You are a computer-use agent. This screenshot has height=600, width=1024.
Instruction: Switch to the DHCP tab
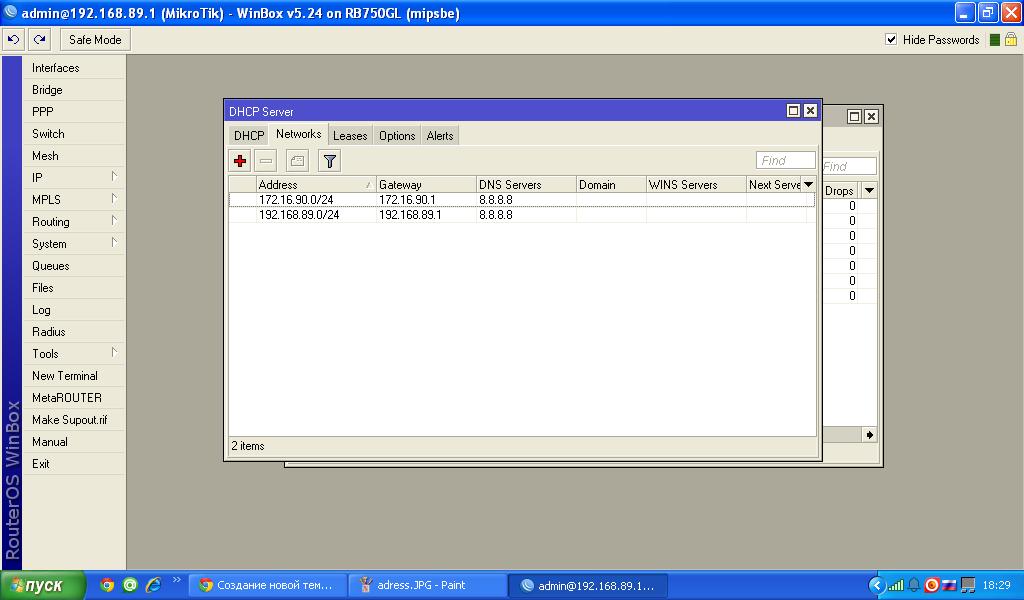point(249,136)
